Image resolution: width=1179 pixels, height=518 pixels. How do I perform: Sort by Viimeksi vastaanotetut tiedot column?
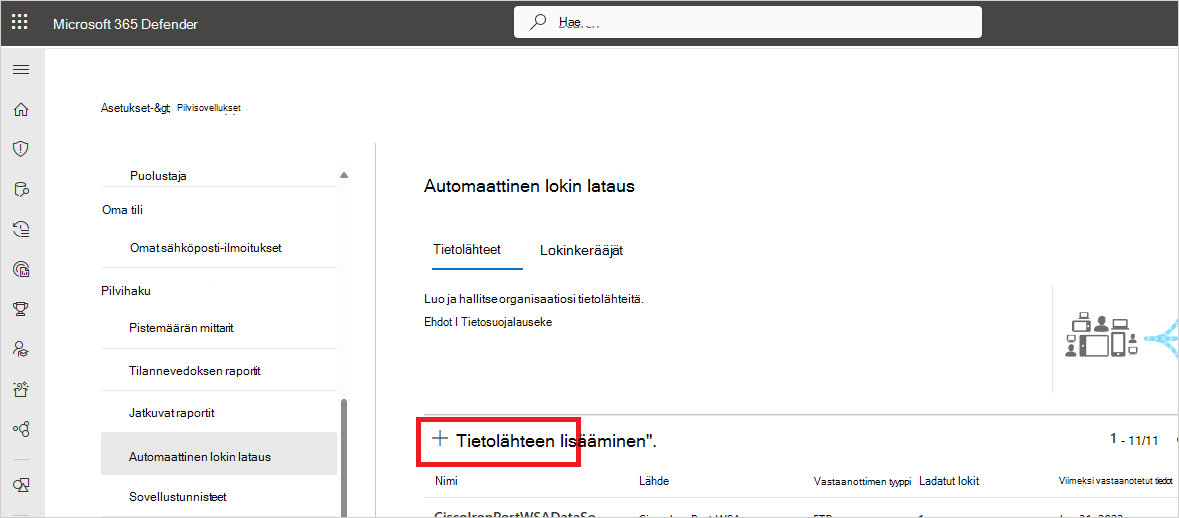[1117, 481]
